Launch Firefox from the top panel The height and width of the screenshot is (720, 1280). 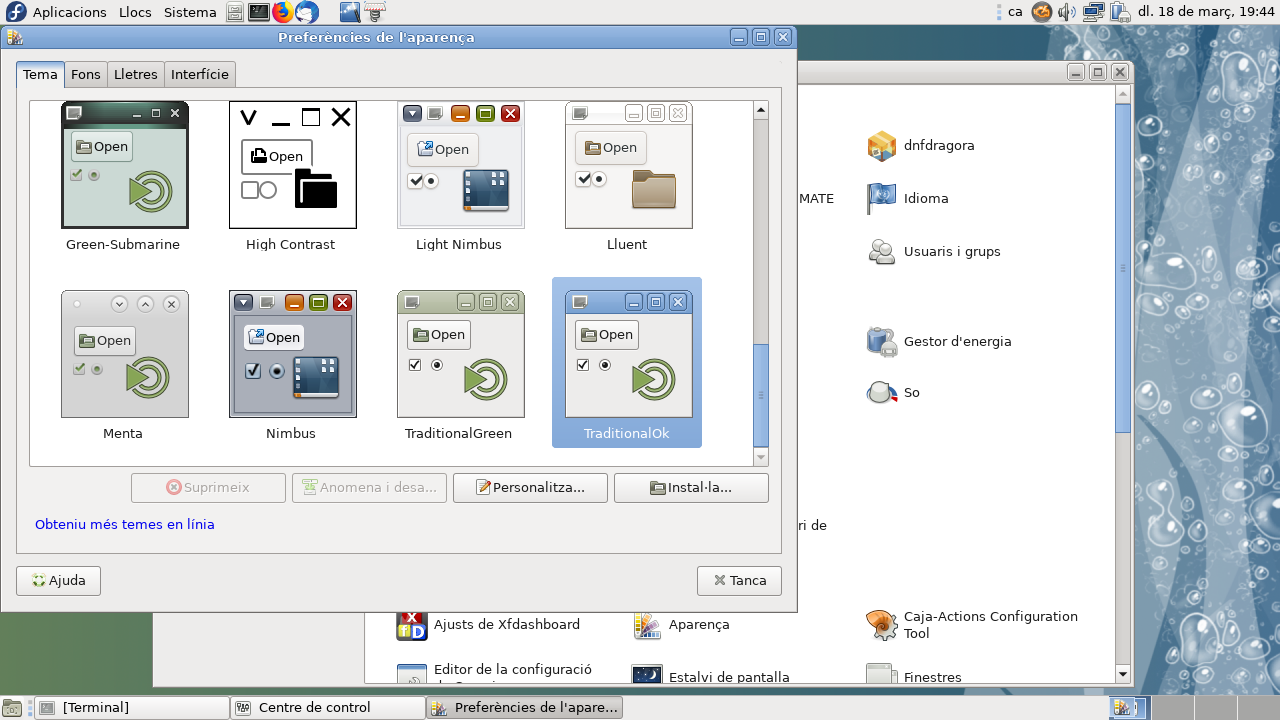point(283,12)
